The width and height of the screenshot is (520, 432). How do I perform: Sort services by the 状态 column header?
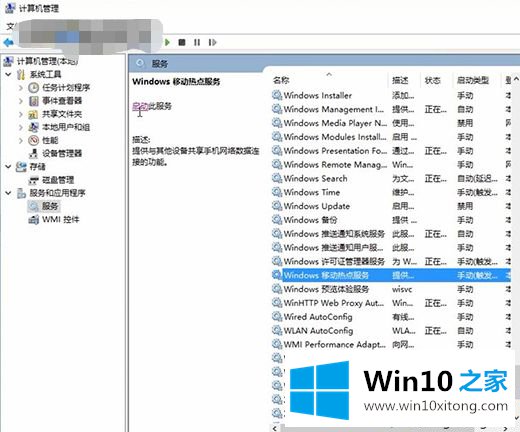tap(432, 80)
